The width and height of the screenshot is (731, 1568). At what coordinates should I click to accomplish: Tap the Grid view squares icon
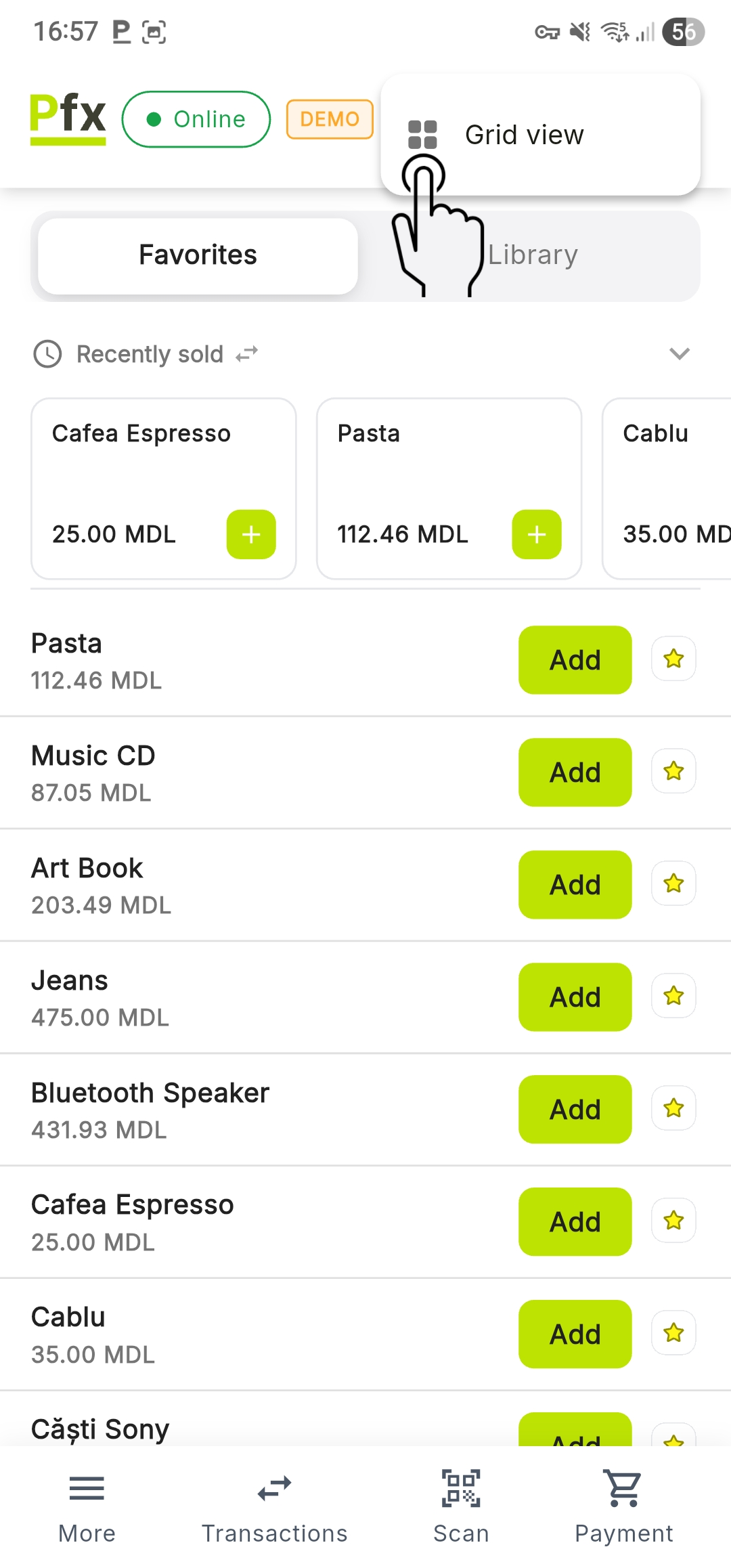(422, 135)
